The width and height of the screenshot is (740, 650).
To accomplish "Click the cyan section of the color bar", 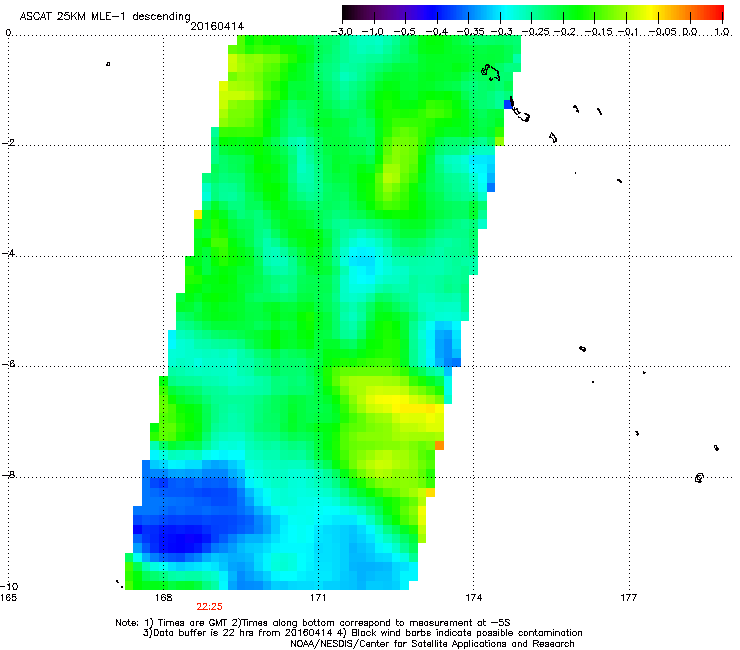I will click(507, 12).
